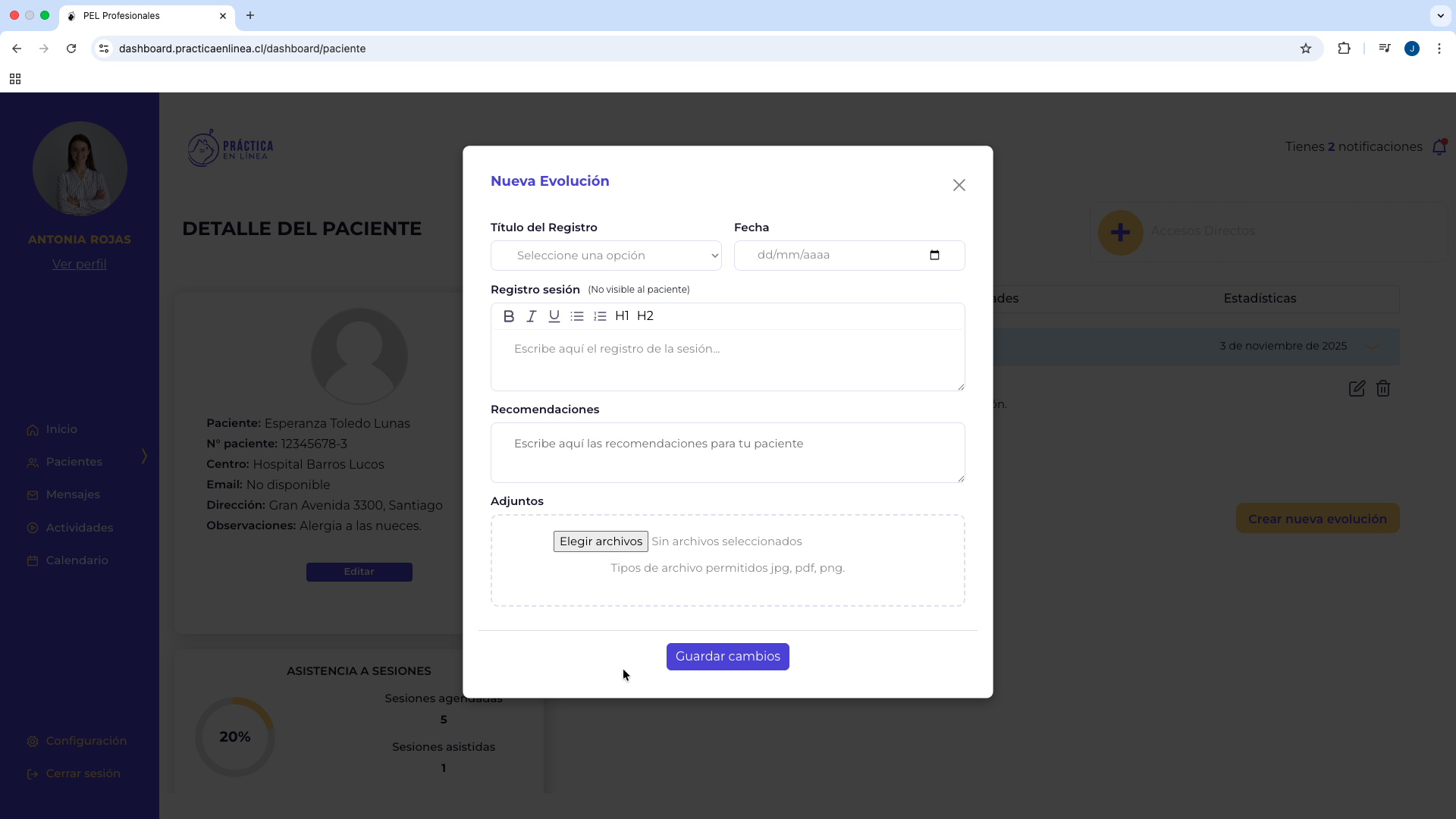Click the Recomendaciones text area
Image resolution: width=1456 pixels, height=819 pixels.
(726, 453)
